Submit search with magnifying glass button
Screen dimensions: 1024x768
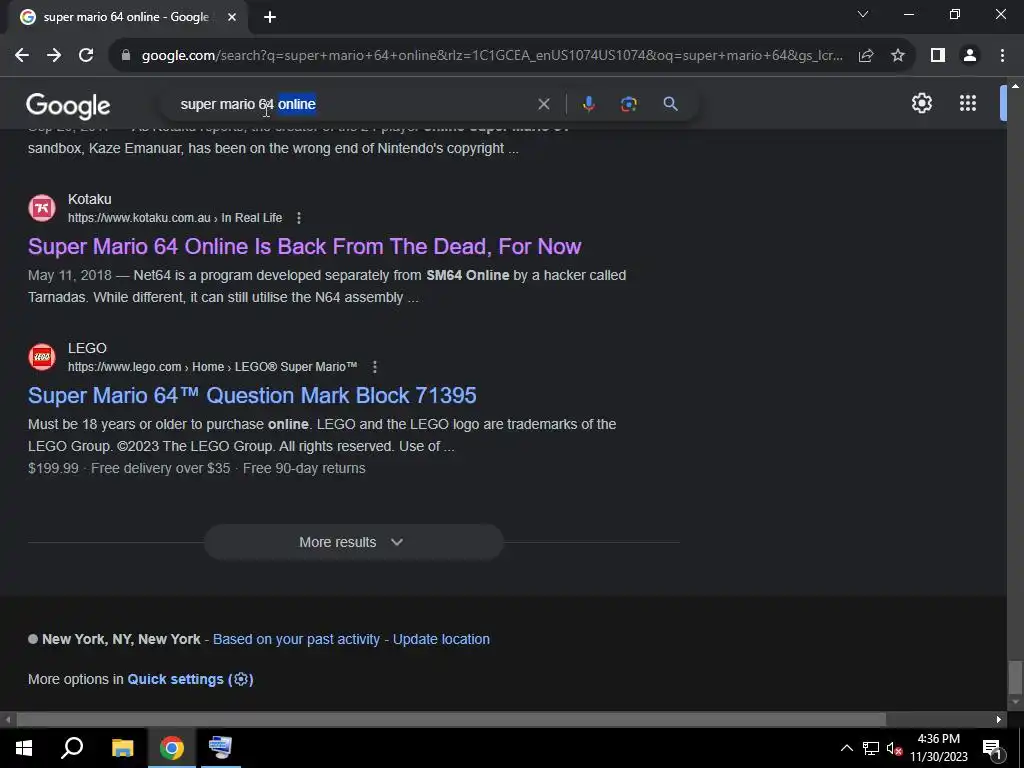tap(670, 104)
